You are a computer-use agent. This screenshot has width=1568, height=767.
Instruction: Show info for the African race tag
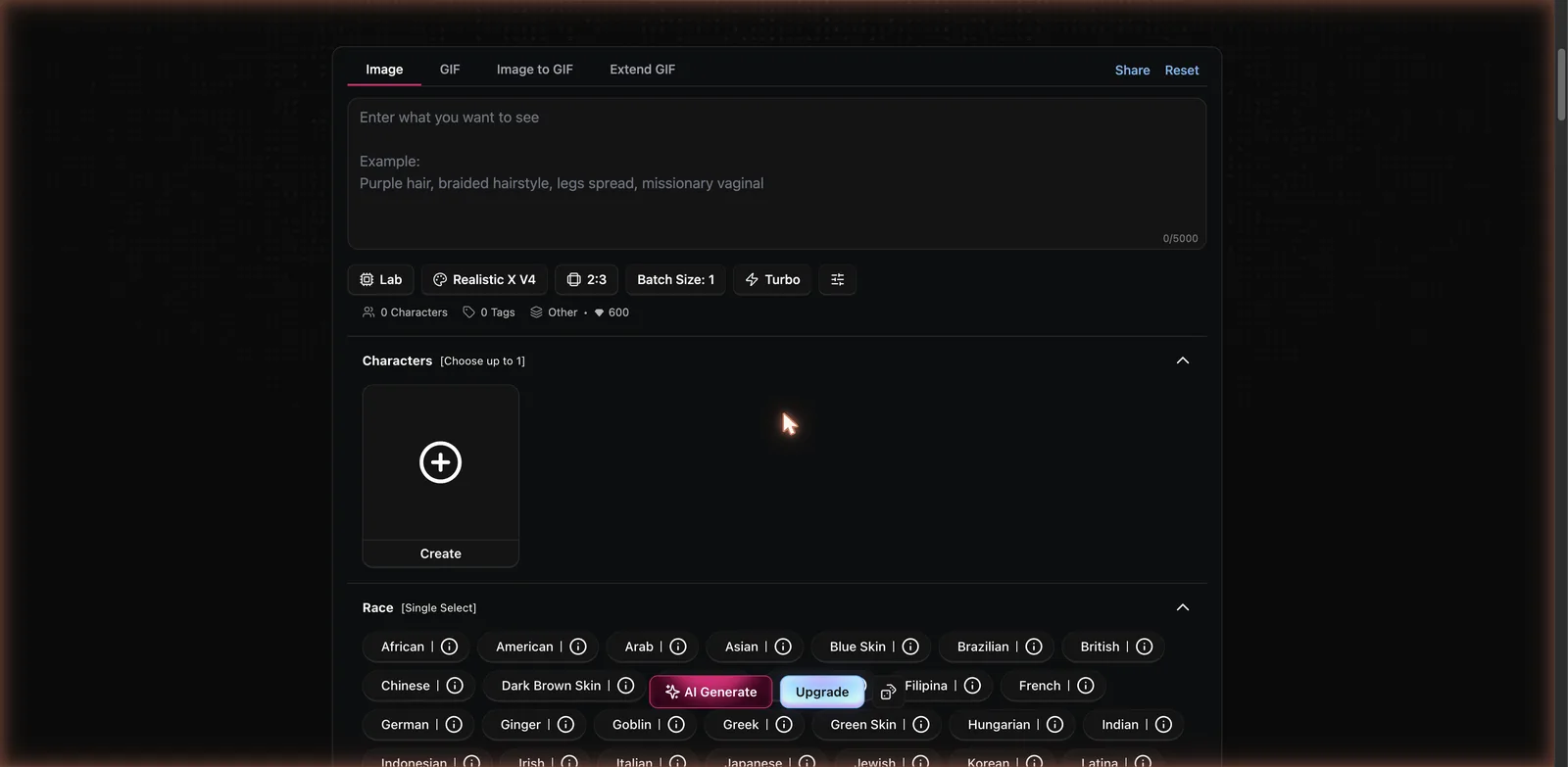pyautogui.click(x=449, y=647)
